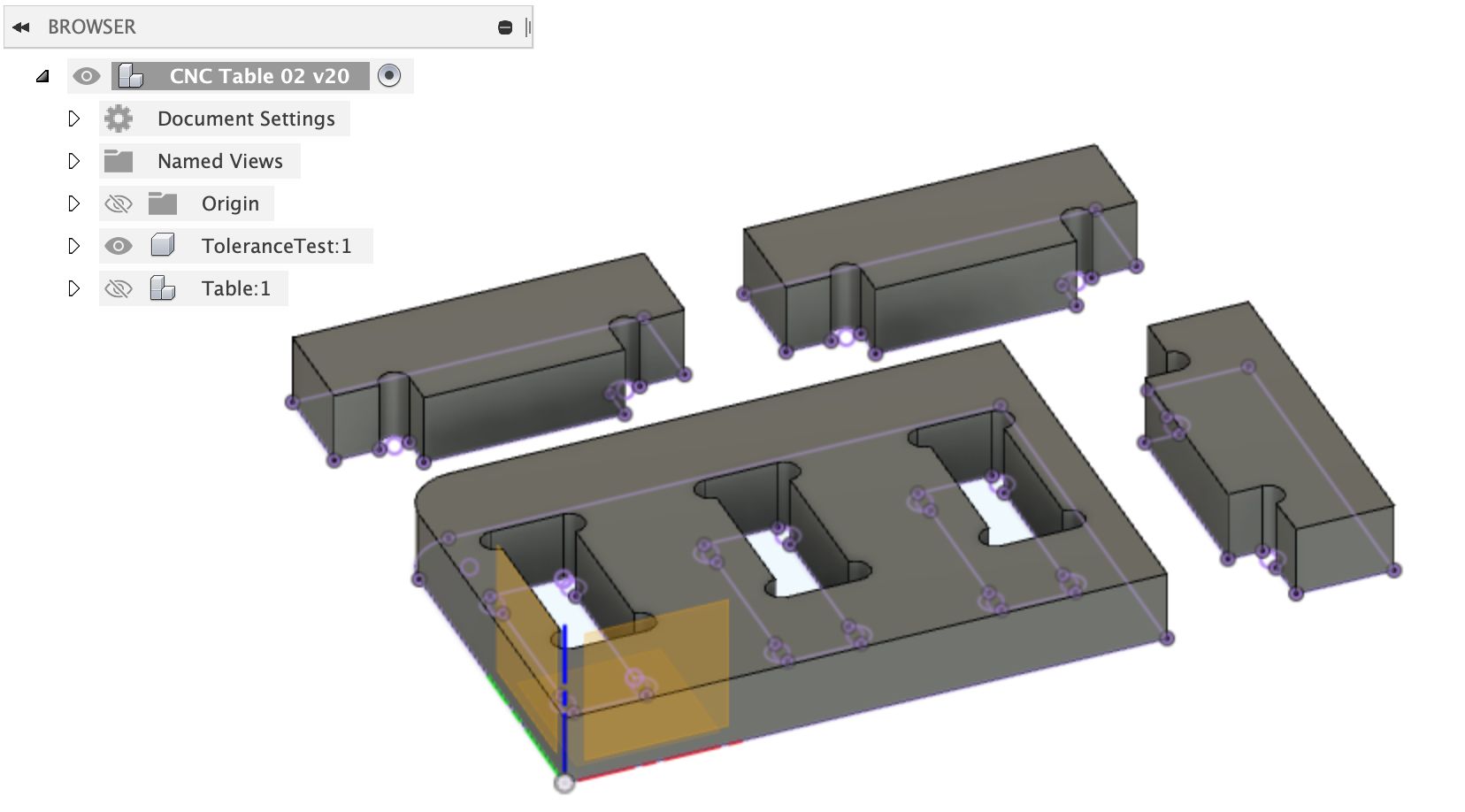
Task: Click the origin point sphere in the 3D viewport
Action: 564,782
